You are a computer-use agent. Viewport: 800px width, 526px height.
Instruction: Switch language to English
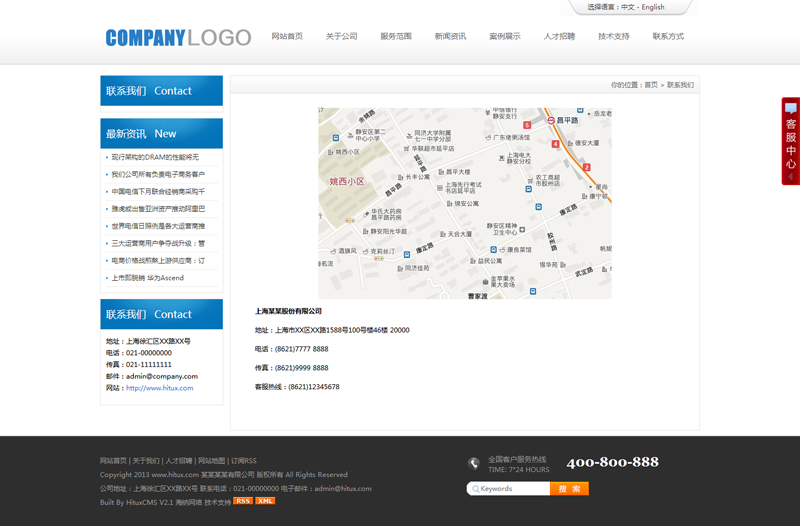pos(653,7)
